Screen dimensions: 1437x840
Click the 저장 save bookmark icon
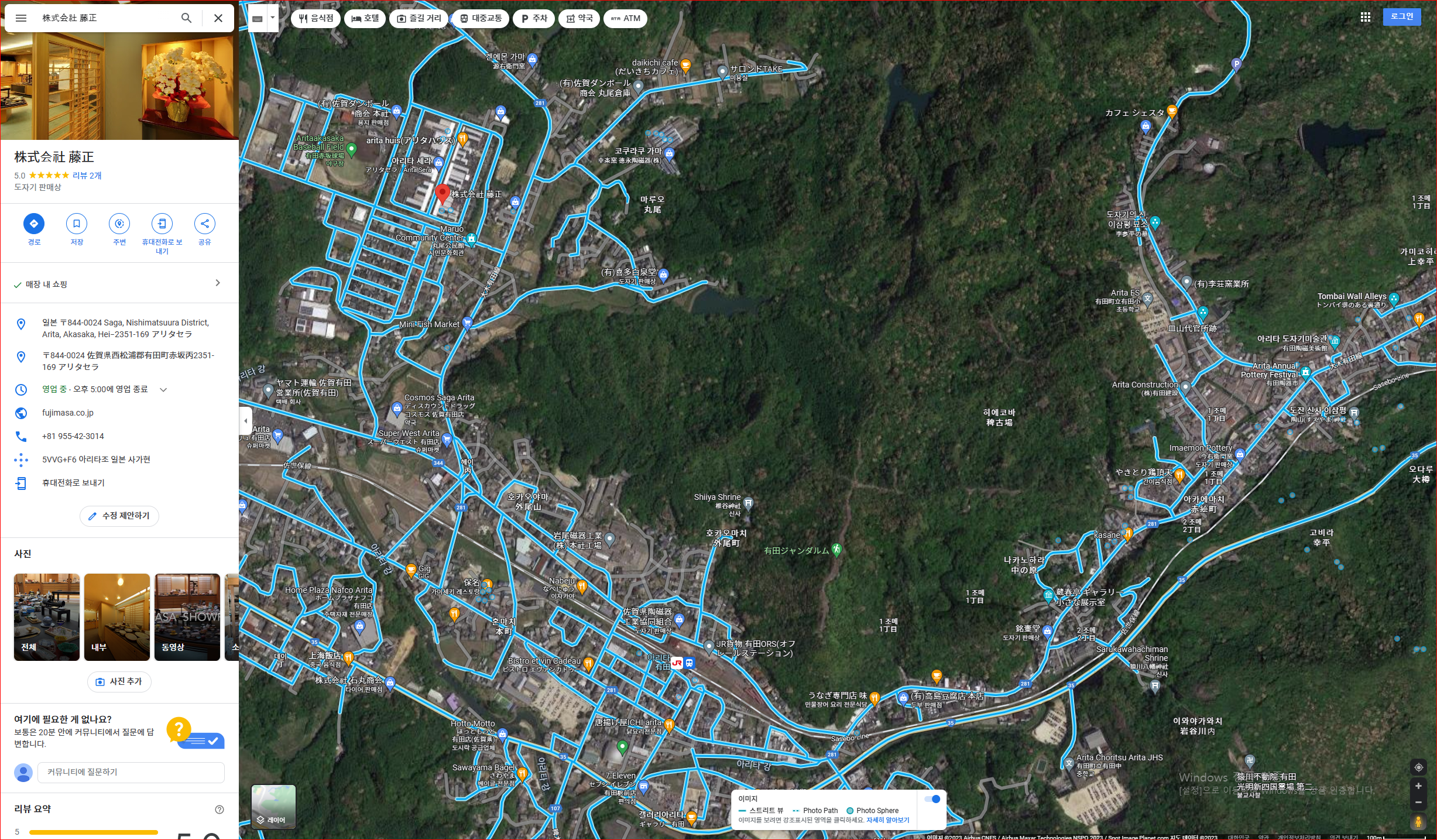tap(77, 224)
